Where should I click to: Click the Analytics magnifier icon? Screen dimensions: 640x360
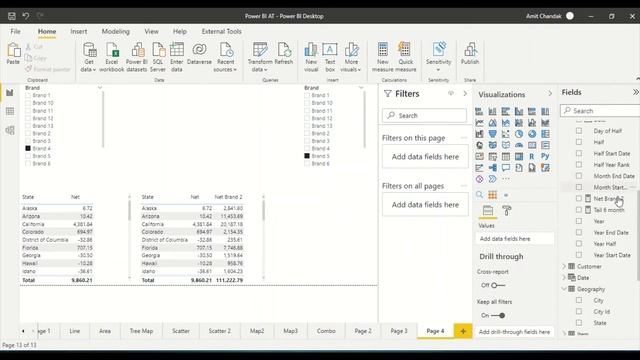(x=480, y=195)
